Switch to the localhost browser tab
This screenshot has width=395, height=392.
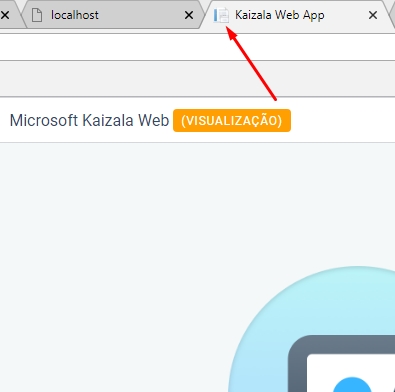(112, 15)
